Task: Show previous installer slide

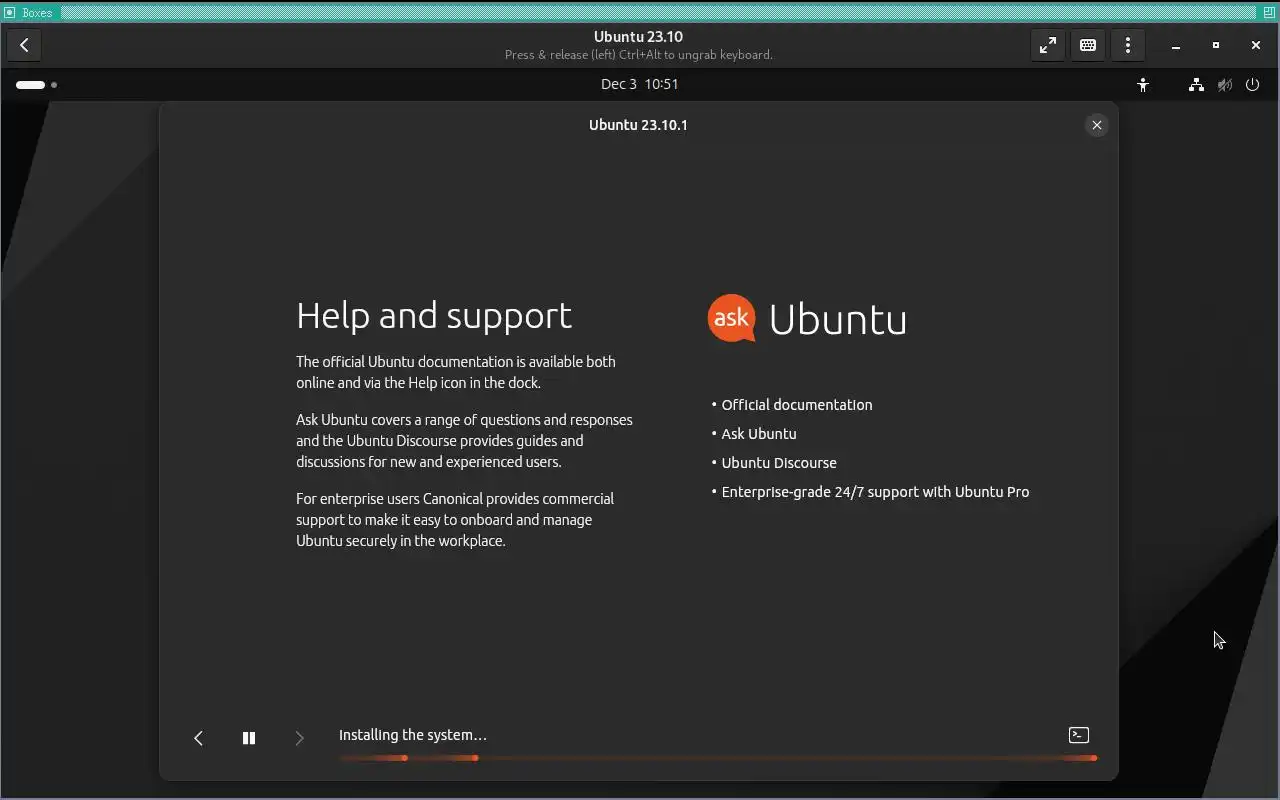Action: 198,738
